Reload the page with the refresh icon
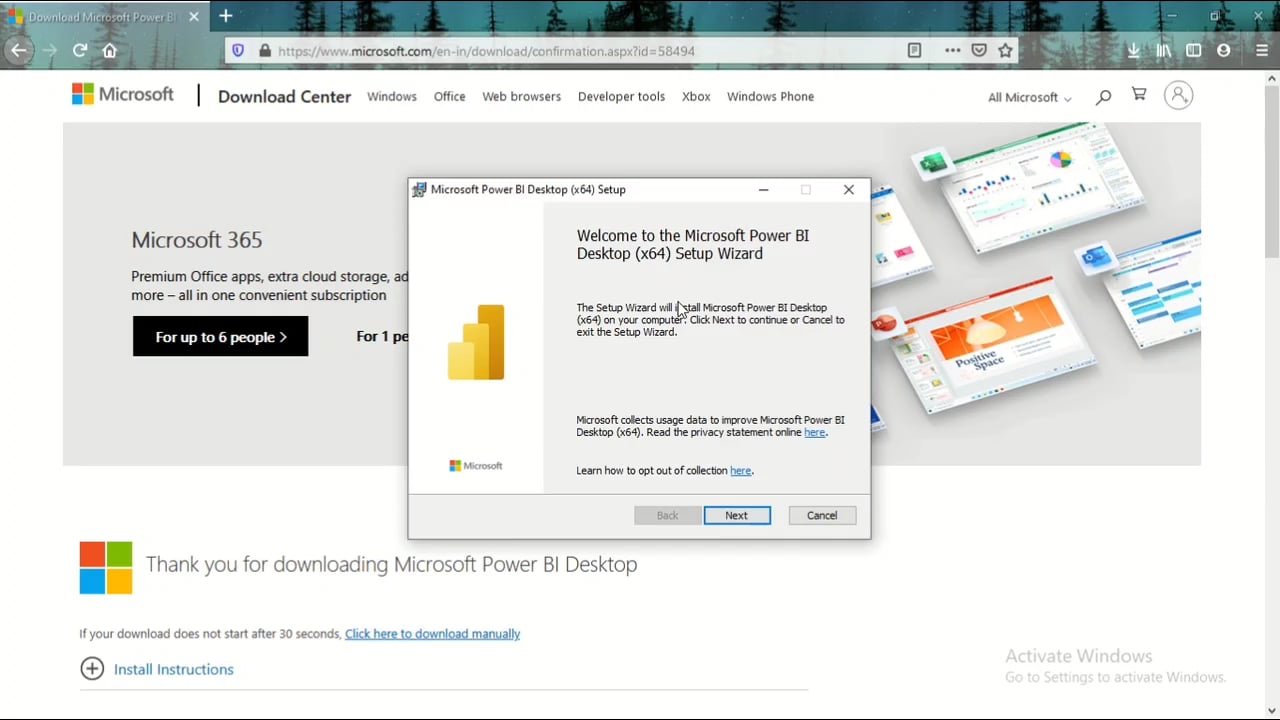1280x720 pixels. 80,50
